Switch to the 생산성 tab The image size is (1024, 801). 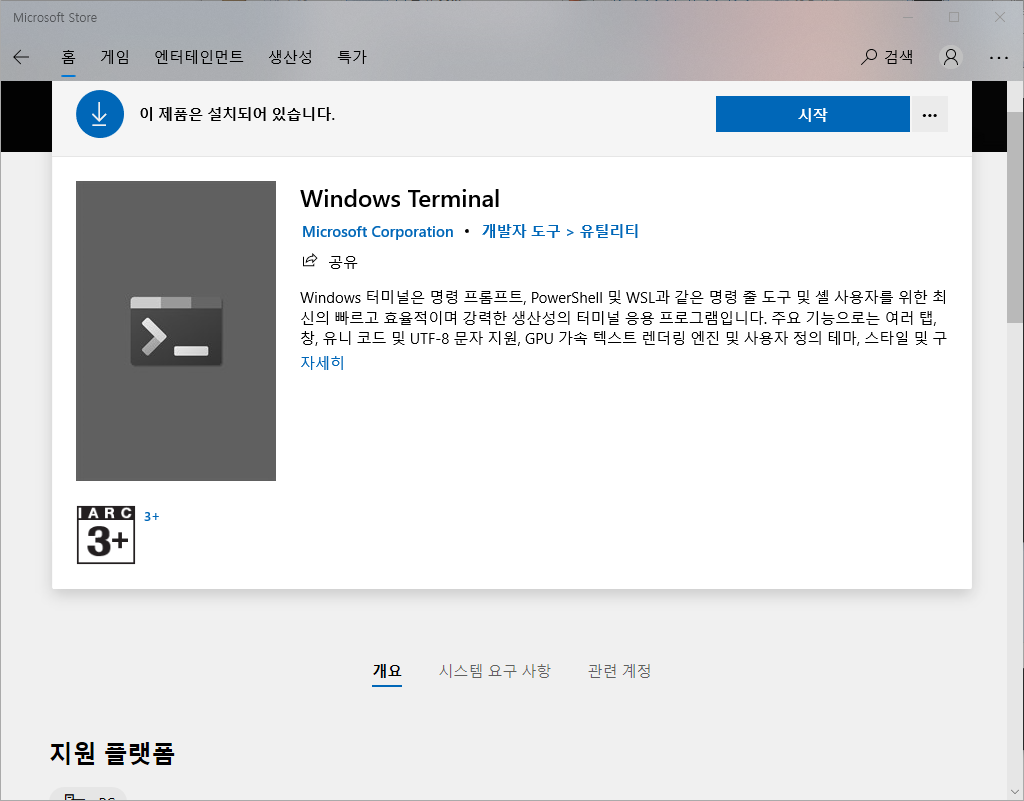click(291, 57)
